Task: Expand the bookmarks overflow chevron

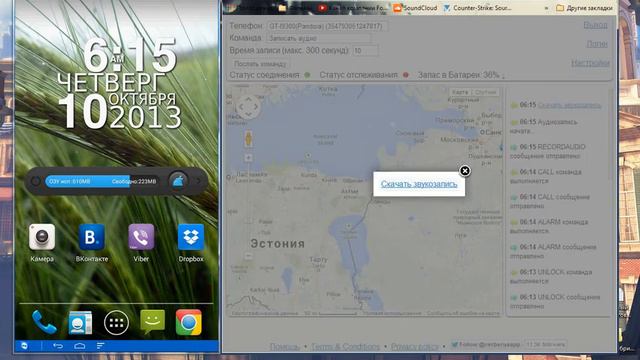Action: click(x=547, y=8)
